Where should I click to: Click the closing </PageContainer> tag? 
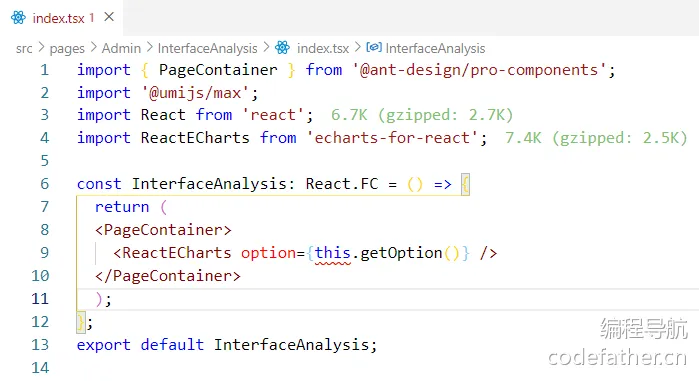point(168,276)
